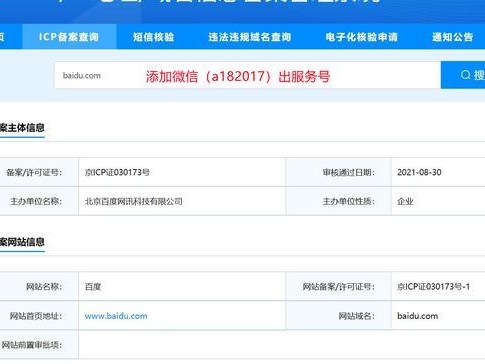Click the 备案网站信息 section heading
The width and height of the screenshot is (485, 364).
click(x=22, y=242)
